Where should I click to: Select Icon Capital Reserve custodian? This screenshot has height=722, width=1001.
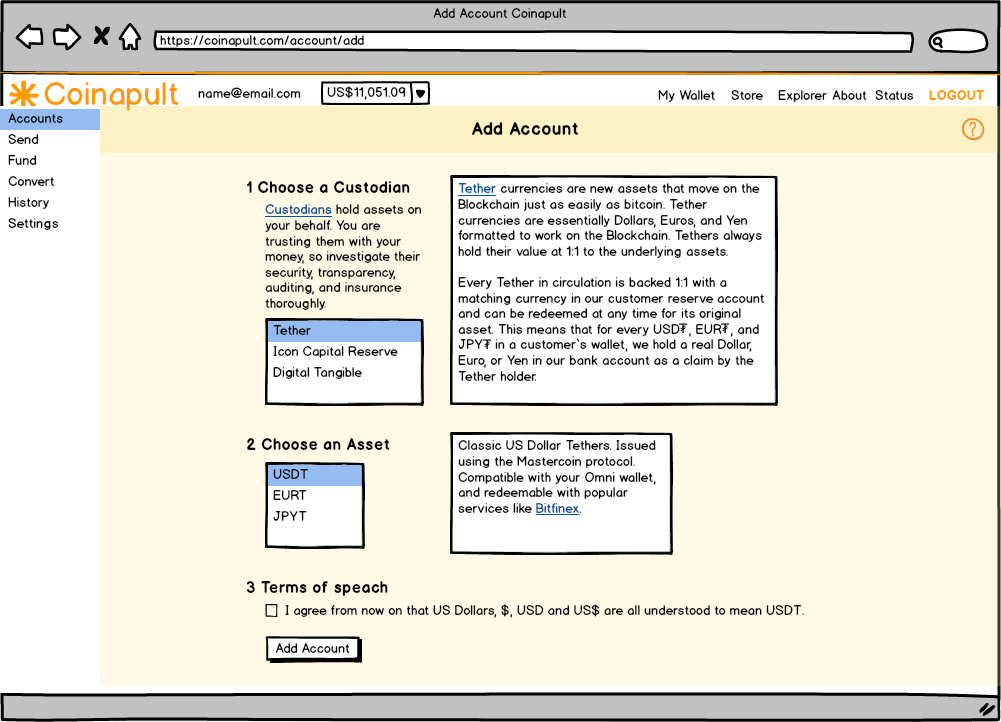pyautogui.click(x=335, y=352)
